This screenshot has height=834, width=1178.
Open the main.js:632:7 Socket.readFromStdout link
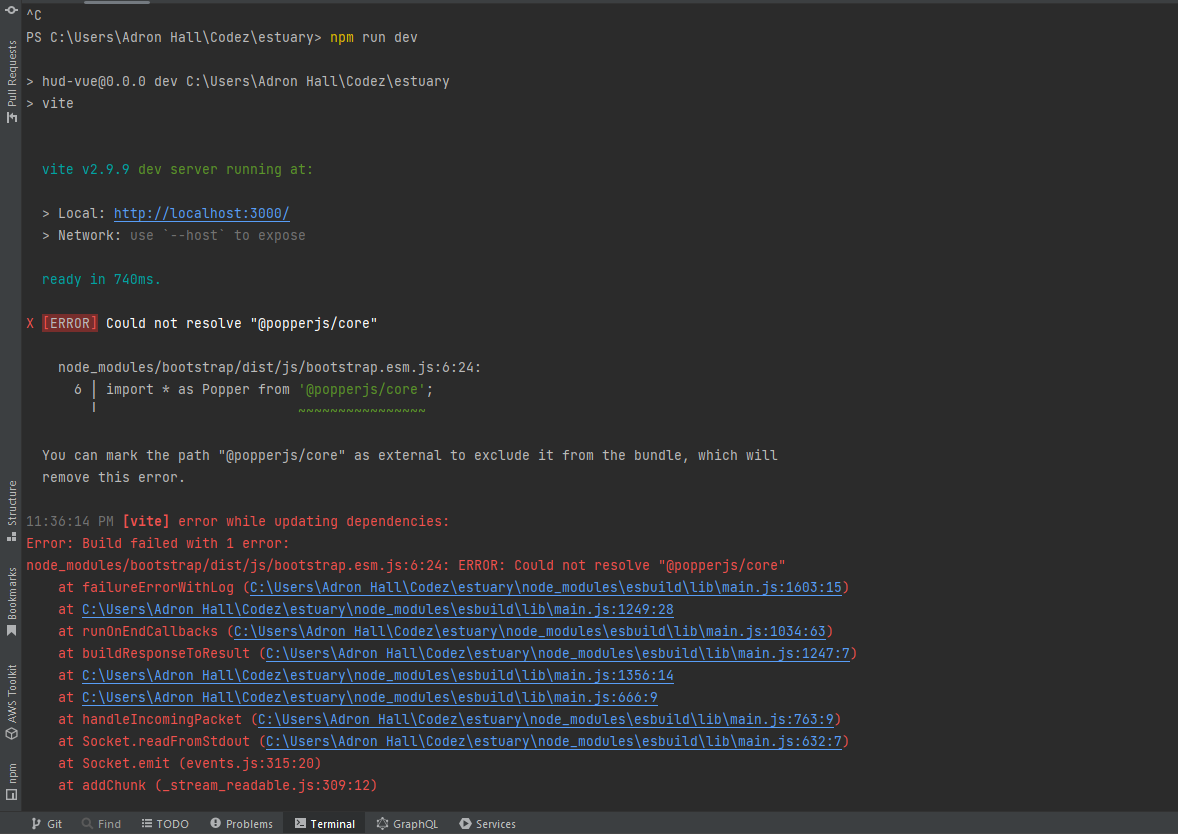click(554, 742)
